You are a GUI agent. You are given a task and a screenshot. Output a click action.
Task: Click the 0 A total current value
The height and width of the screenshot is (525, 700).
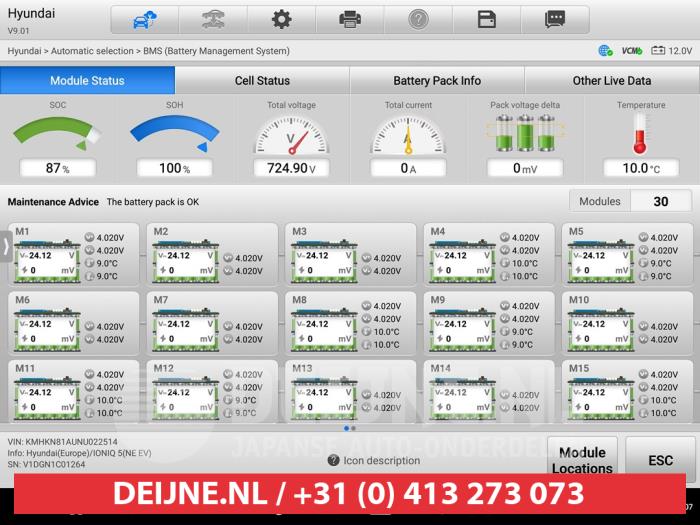408,168
